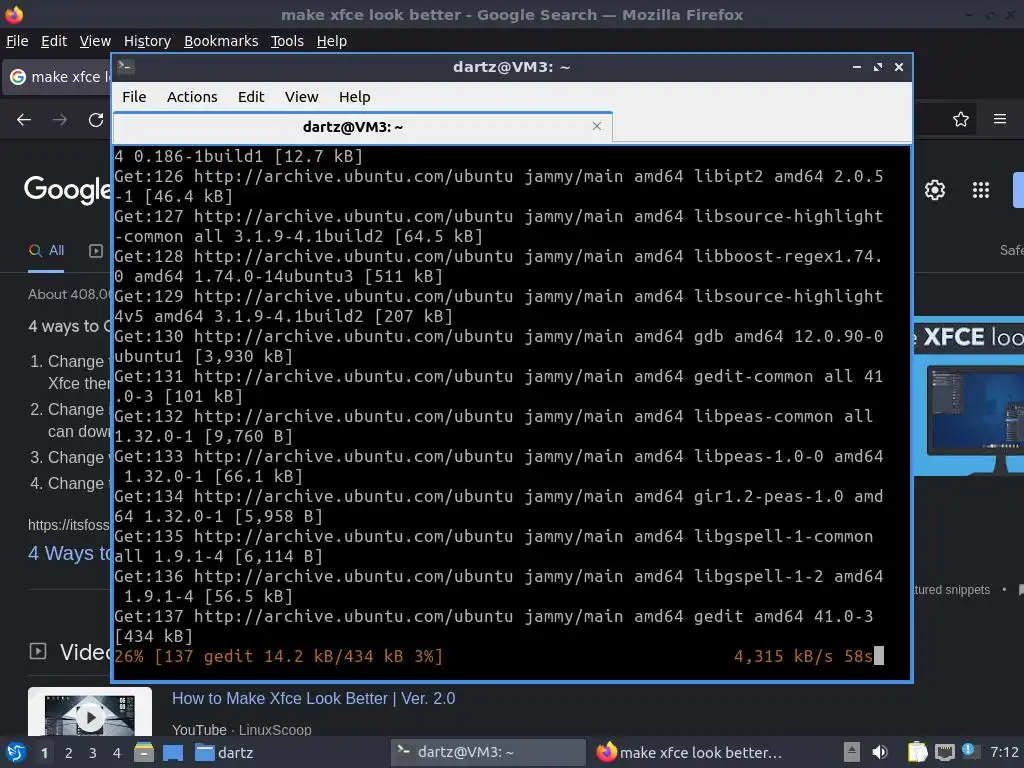Click the Google logo
Image resolution: width=1024 pixels, height=768 pixels.
[68, 189]
